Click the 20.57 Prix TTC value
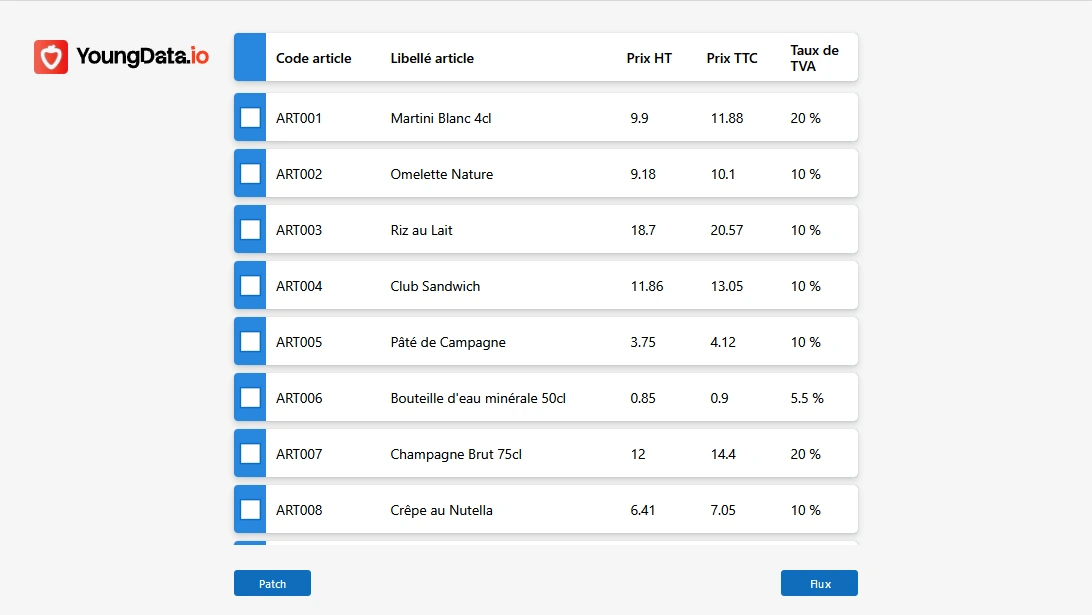 coord(726,231)
